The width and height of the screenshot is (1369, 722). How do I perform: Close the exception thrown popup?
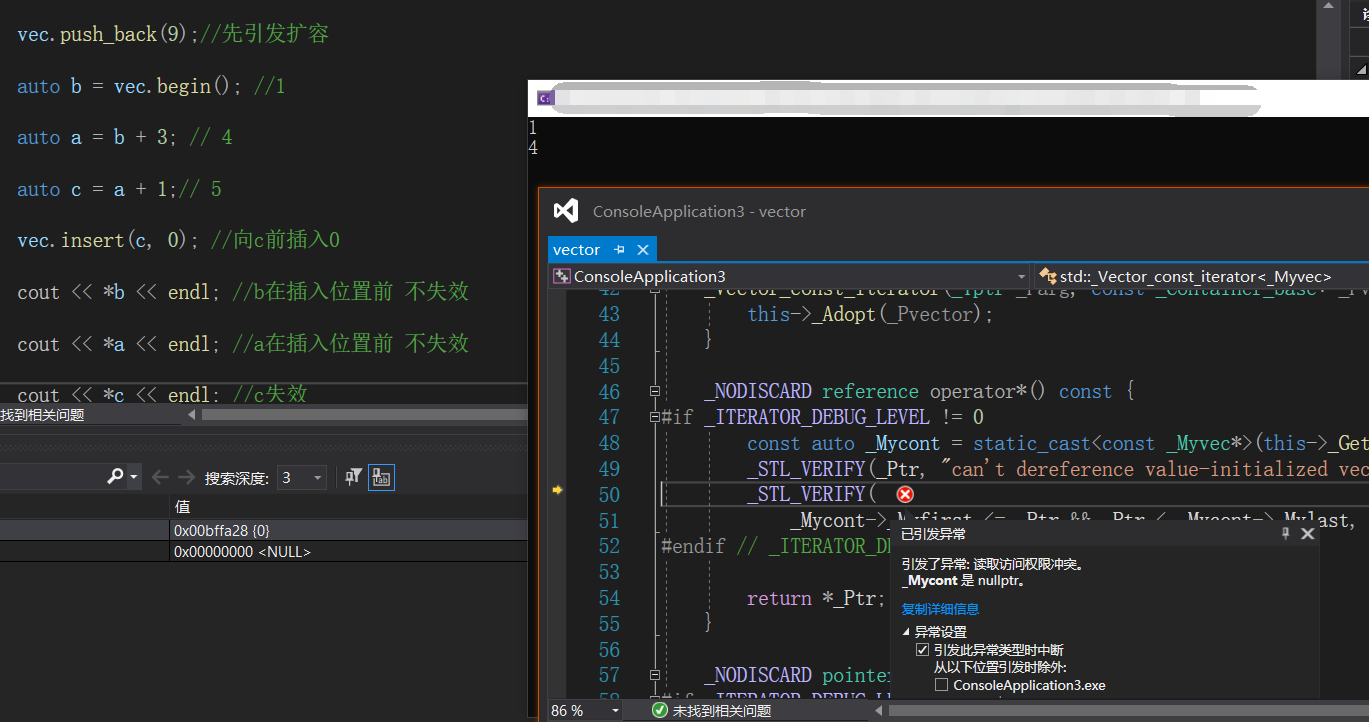pos(1307,534)
